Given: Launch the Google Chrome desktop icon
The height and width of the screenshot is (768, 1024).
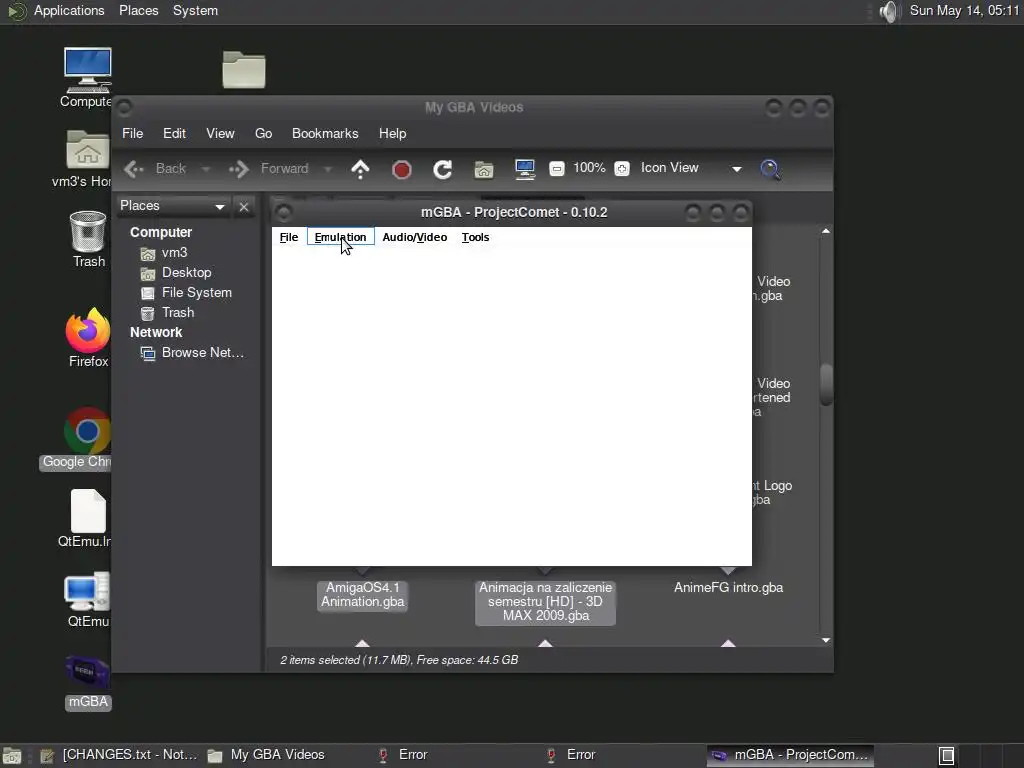Looking at the screenshot, I should pyautogui.click(x=78, y=439).
